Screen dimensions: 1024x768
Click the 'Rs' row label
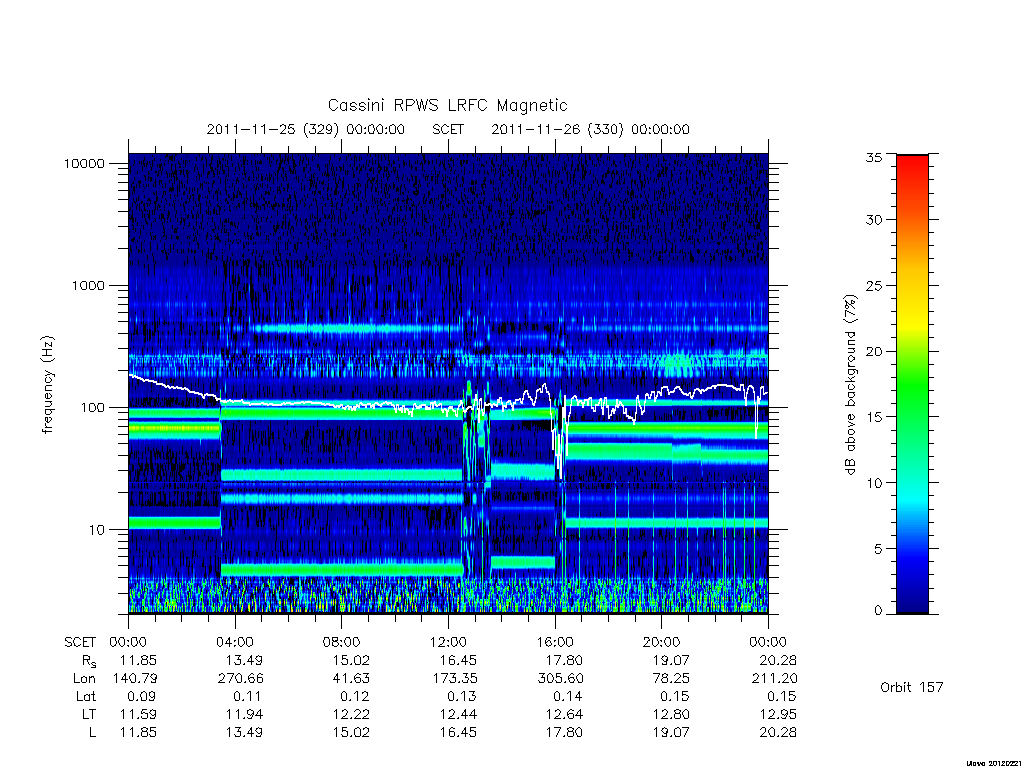tap(89, 661)
